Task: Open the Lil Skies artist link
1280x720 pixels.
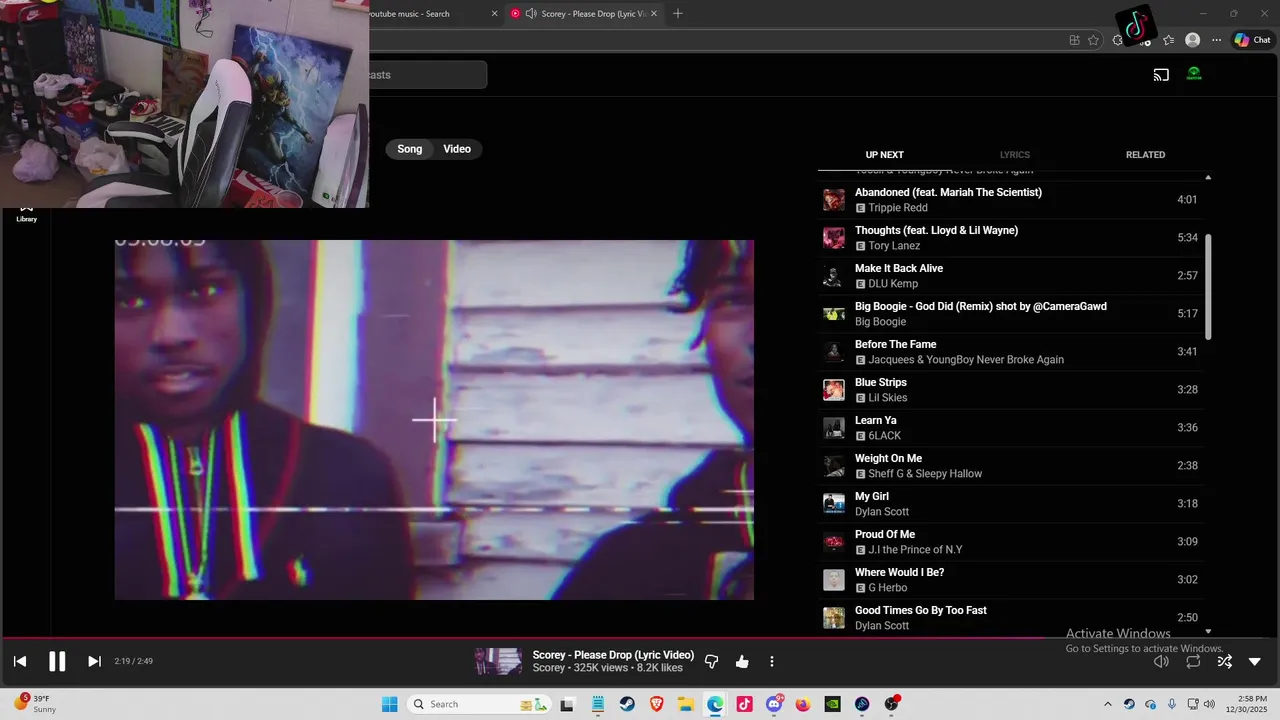Action: 888,398
